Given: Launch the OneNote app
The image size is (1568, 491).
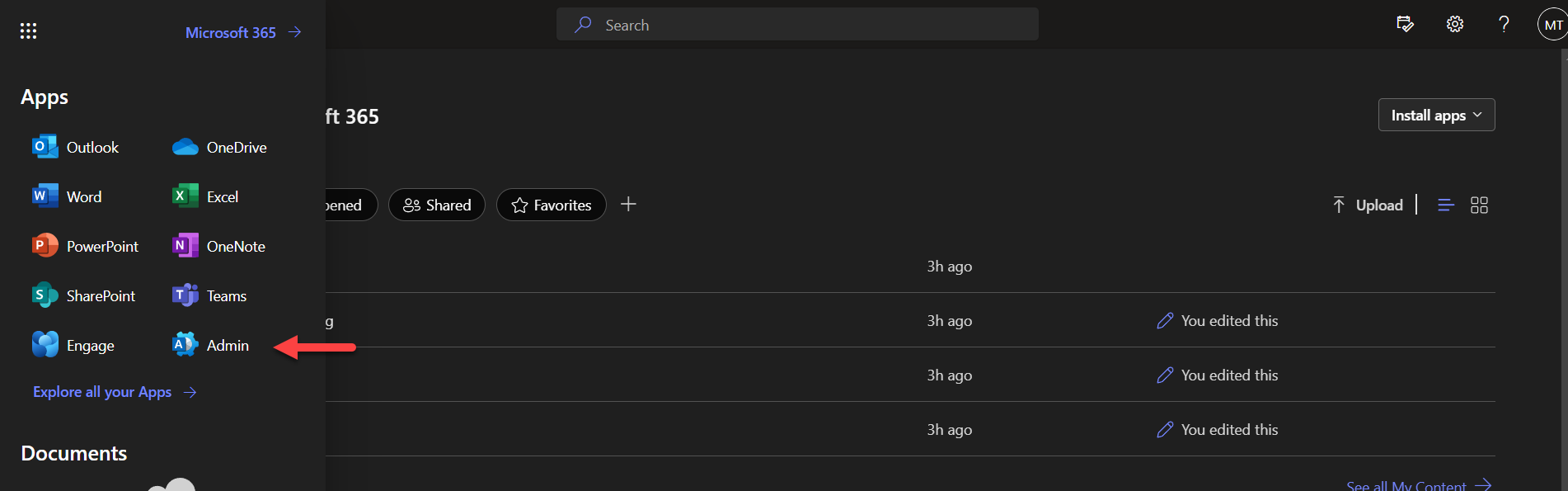Looking at the screenshot, I should point(185,246).
